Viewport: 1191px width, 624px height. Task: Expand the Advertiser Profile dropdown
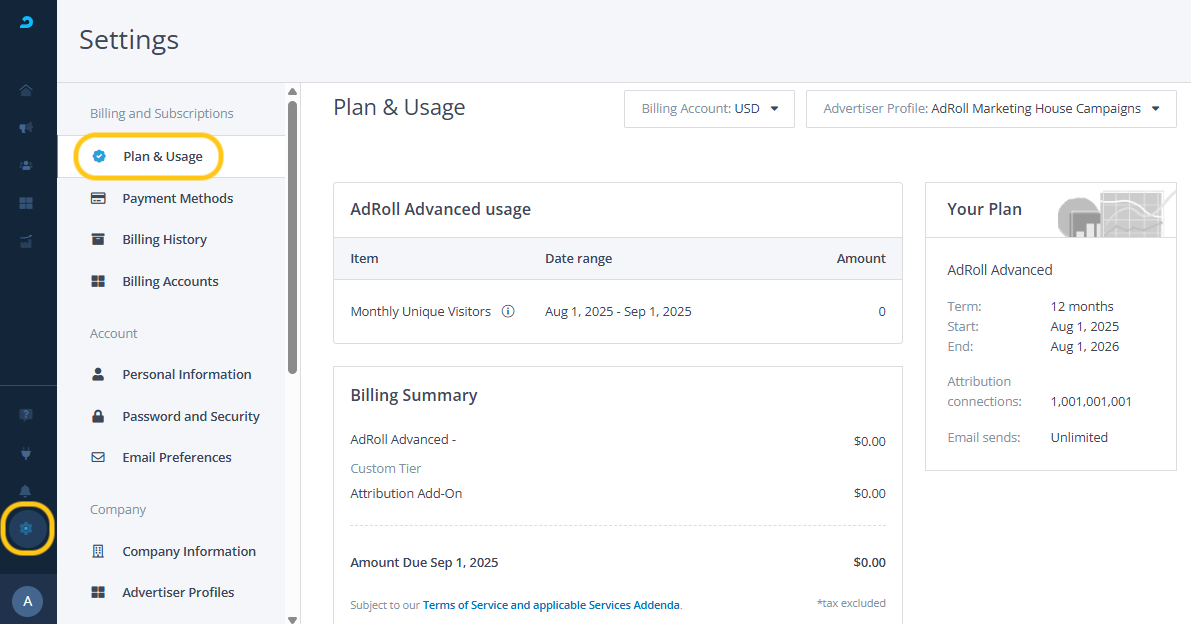pyautogui.click(x=991, y=109)
